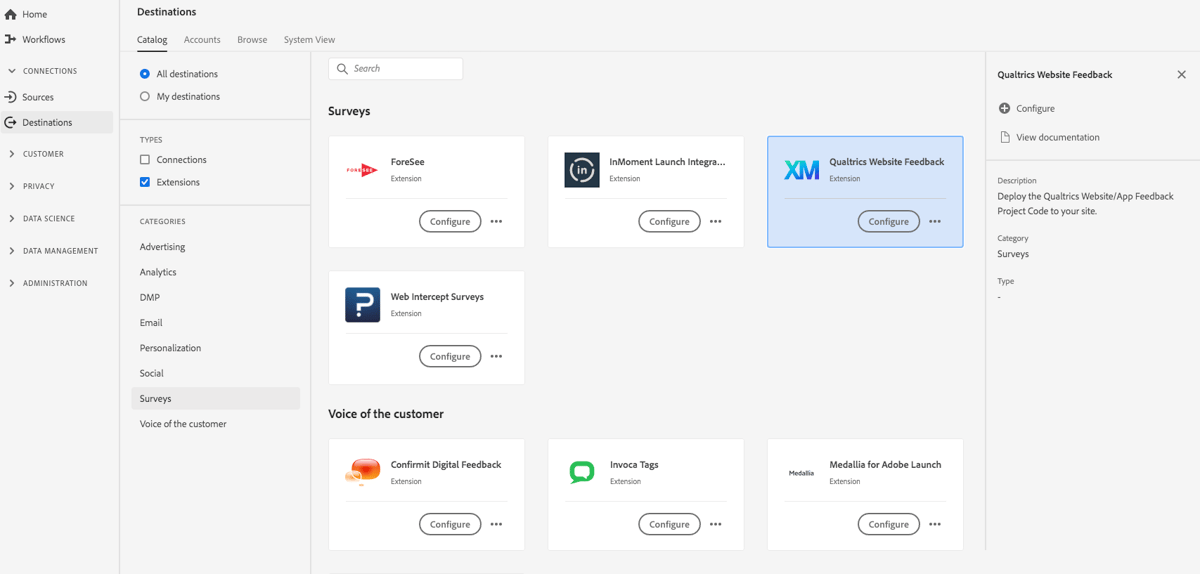This screenshot has height=574, width=1200.
Task: Click the document icon for View documentation
Action: point(1005,137)
